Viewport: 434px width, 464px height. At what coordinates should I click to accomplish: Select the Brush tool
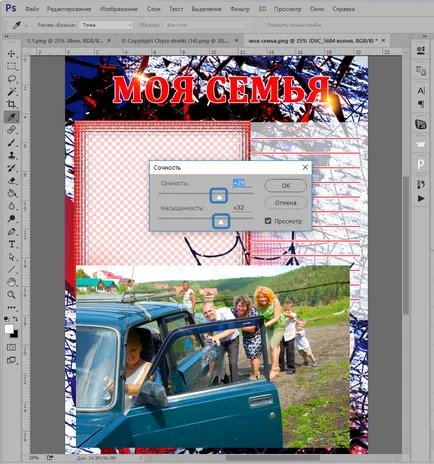pyautogui.click(x=11, y=143)
